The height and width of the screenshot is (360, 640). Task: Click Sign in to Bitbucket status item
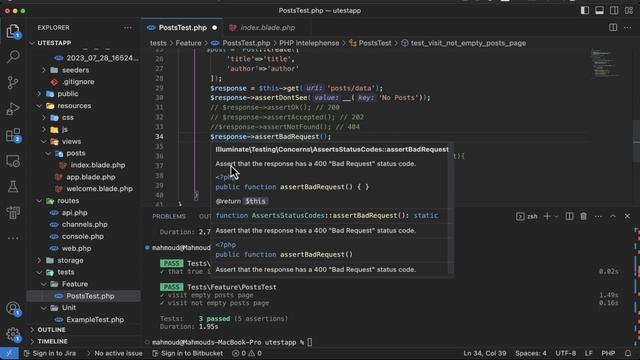click(188, 353)
